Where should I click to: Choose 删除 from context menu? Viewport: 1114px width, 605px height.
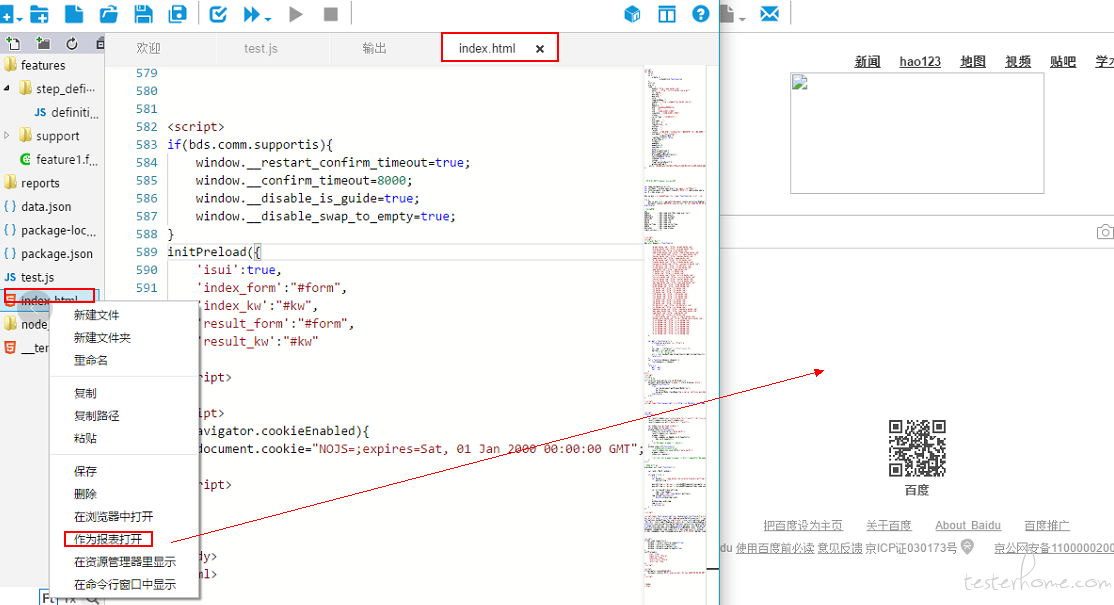coord(85,494)
